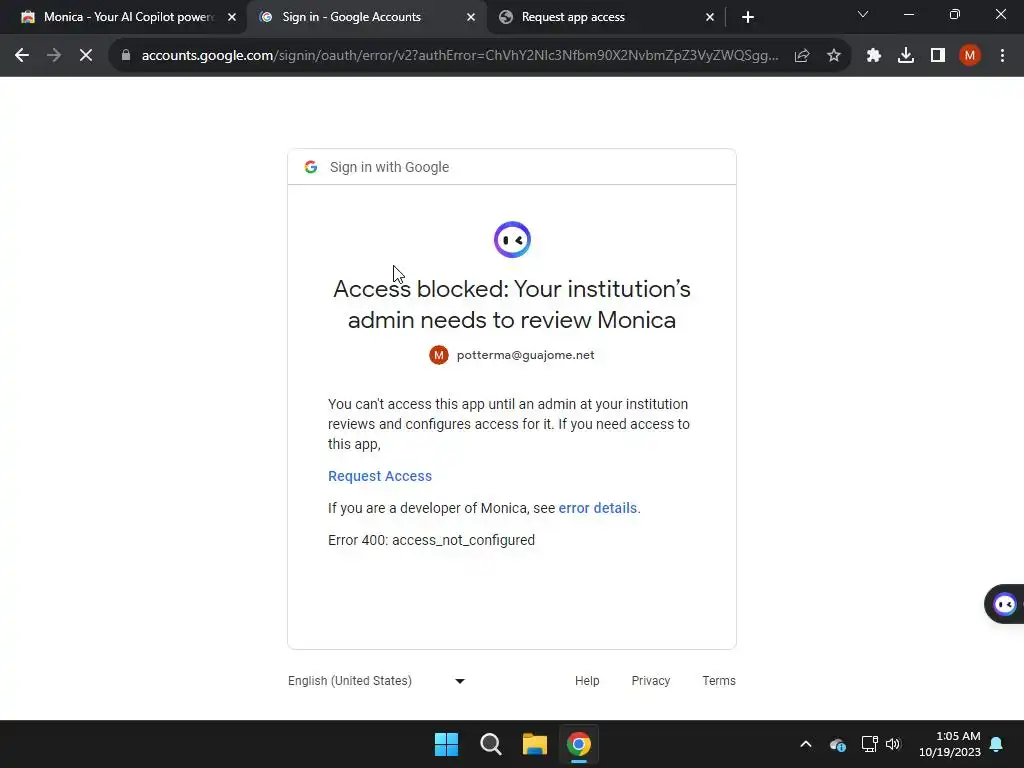Toggle the browser side panel
Image resolution: width=1024 pixels, height=768 pixels.
pyautogui.click(x=938, y=56)
